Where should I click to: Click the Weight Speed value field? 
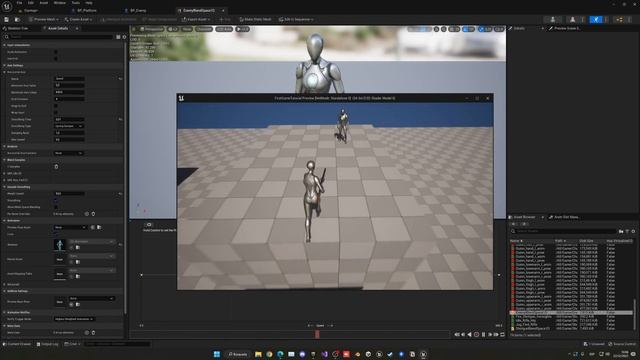click(x=69, y=193)
